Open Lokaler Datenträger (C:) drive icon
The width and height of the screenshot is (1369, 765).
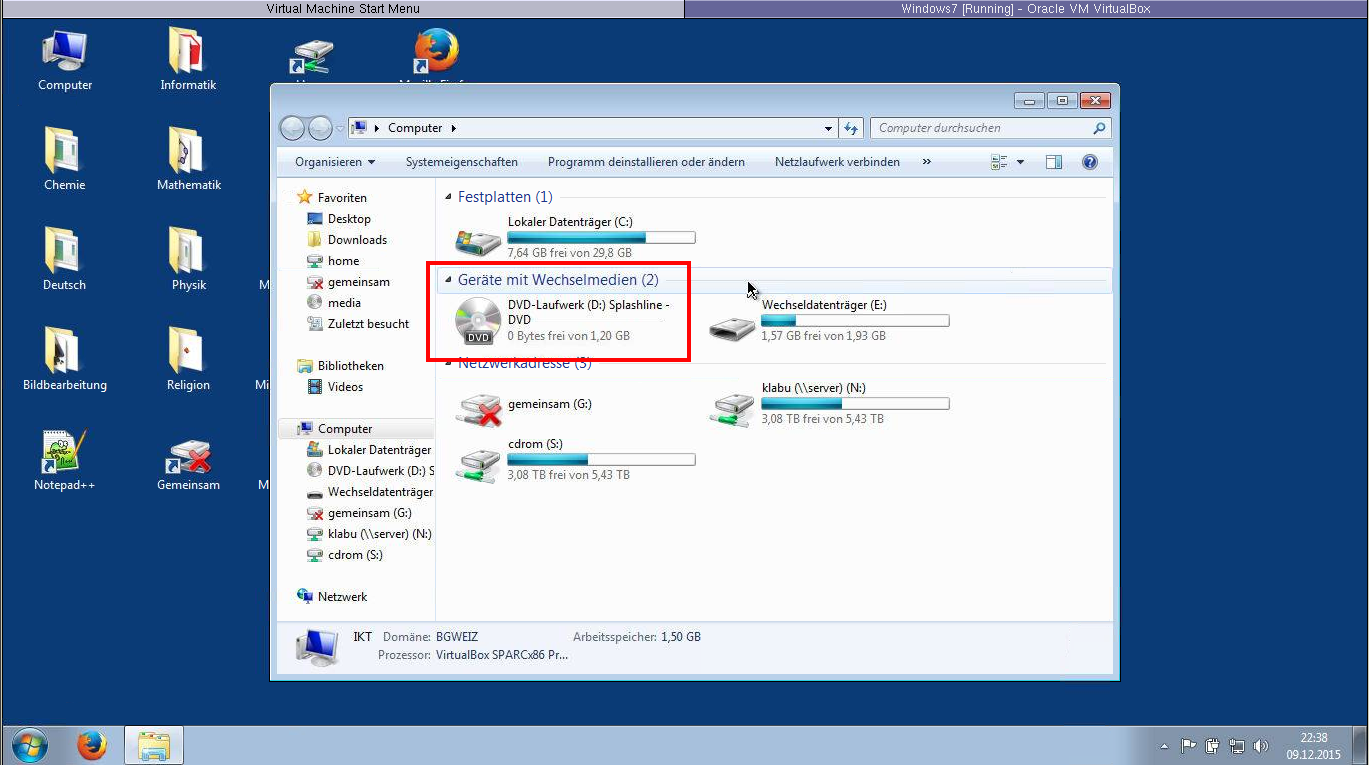click(x=478, y=238)
